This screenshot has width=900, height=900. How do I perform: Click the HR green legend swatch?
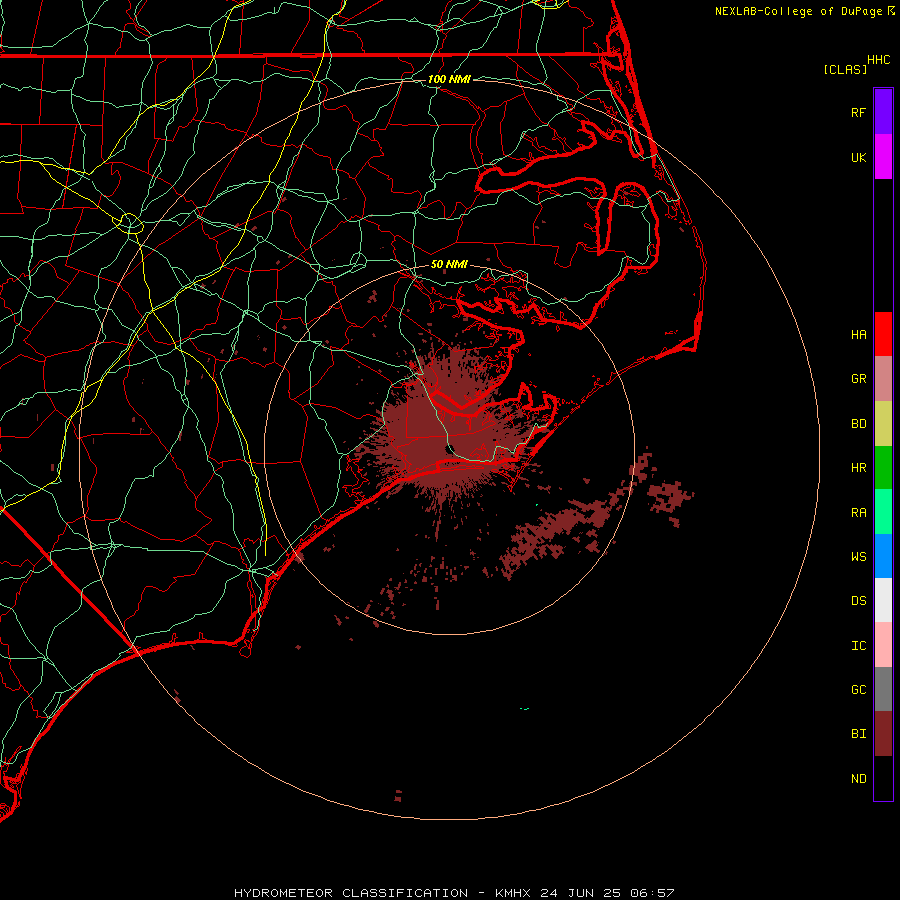point(883,468)
